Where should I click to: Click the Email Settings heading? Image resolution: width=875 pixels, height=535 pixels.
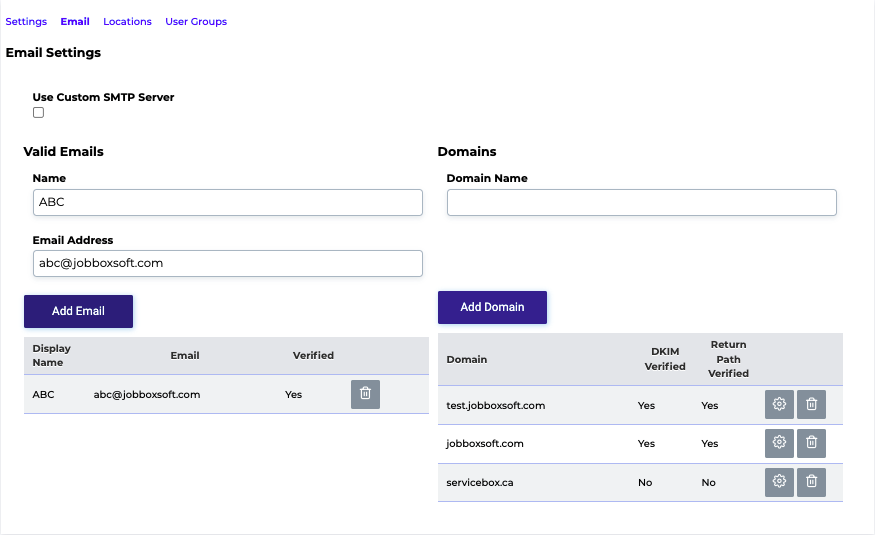pyautogui.click(x=53, y=52)
